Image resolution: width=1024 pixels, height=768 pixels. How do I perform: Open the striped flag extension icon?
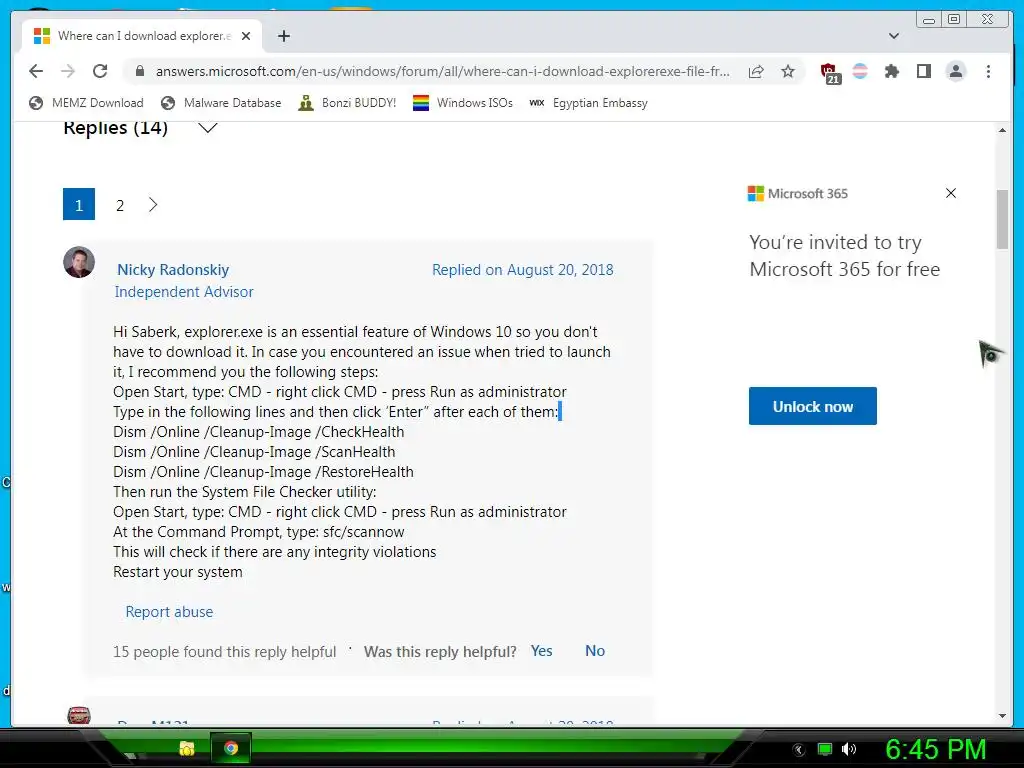coord(860,71)
